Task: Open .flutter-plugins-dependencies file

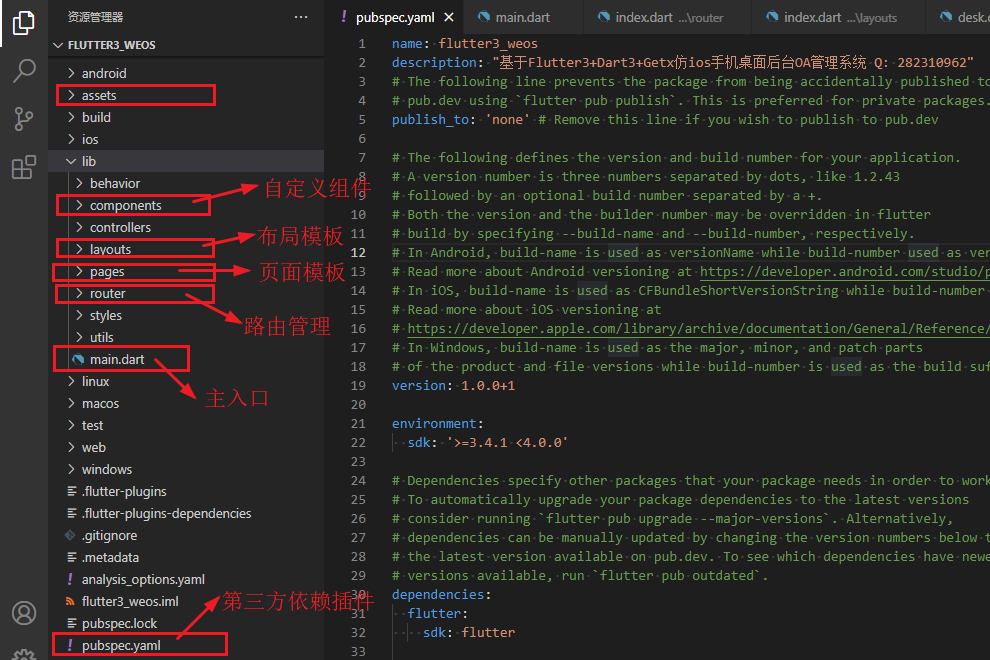Action: pyautogui.click(x=187, y=513)
